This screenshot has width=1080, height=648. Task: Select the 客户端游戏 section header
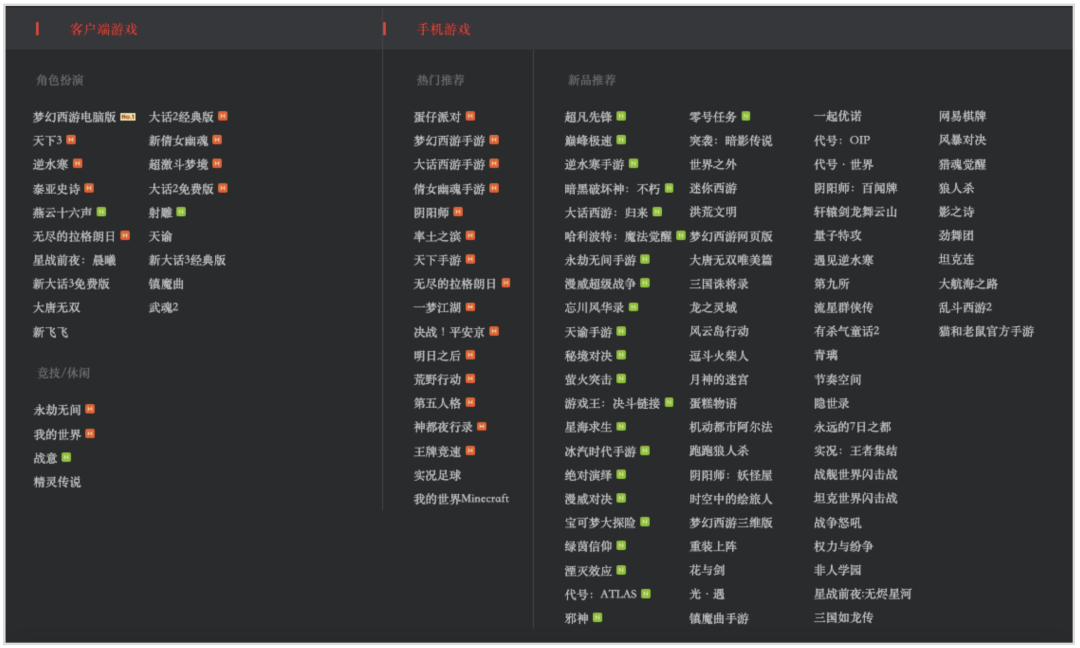point(103,29)
